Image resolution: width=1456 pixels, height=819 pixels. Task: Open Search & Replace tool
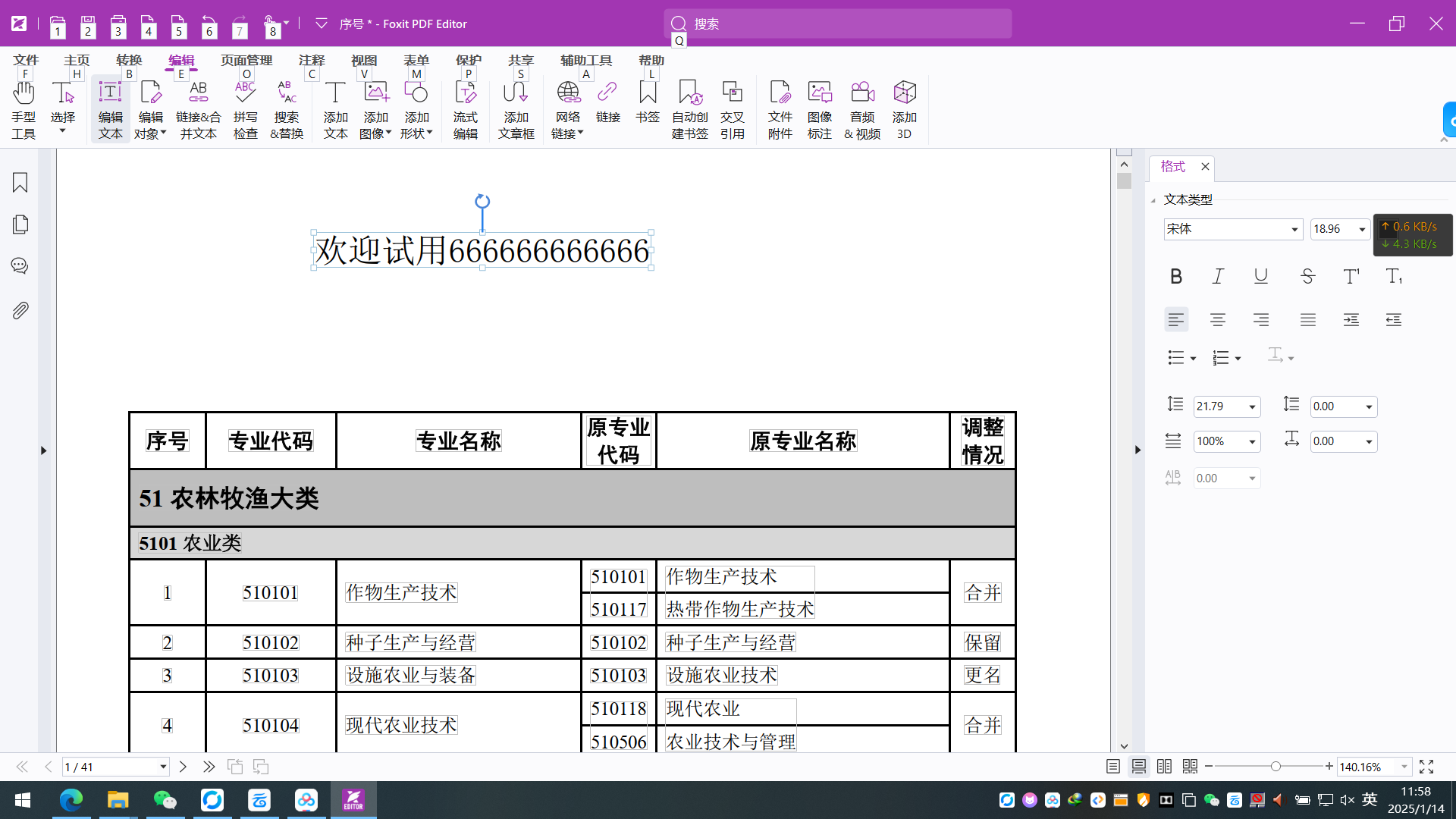pyautogui.click(x=287, y=111)
